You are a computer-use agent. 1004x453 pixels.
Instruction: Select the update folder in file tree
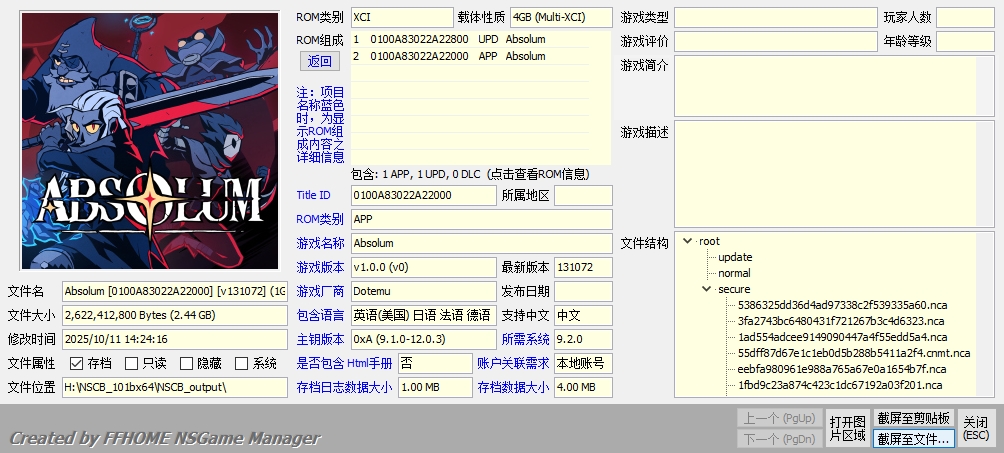(734, 257)
